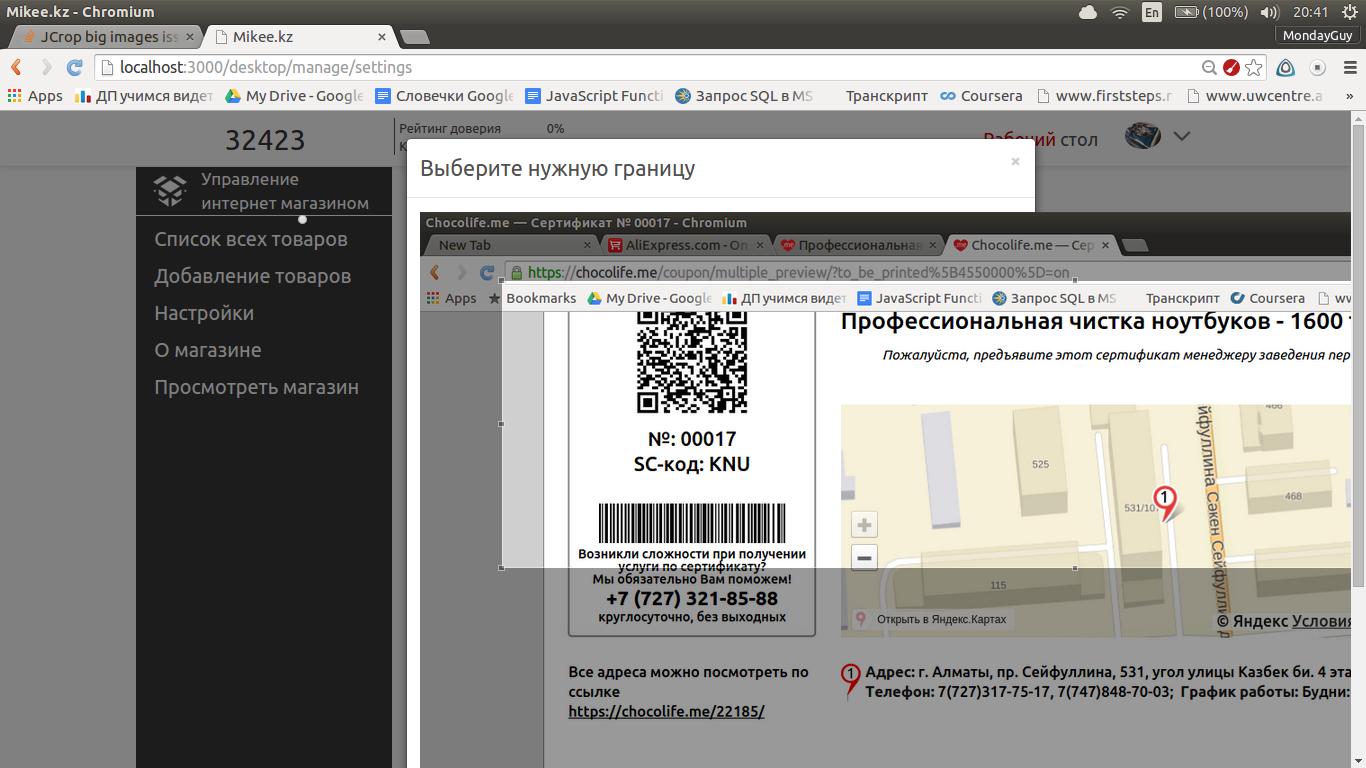
Task: Open the En keyboard layout indicator
Action: [1151, 12]
